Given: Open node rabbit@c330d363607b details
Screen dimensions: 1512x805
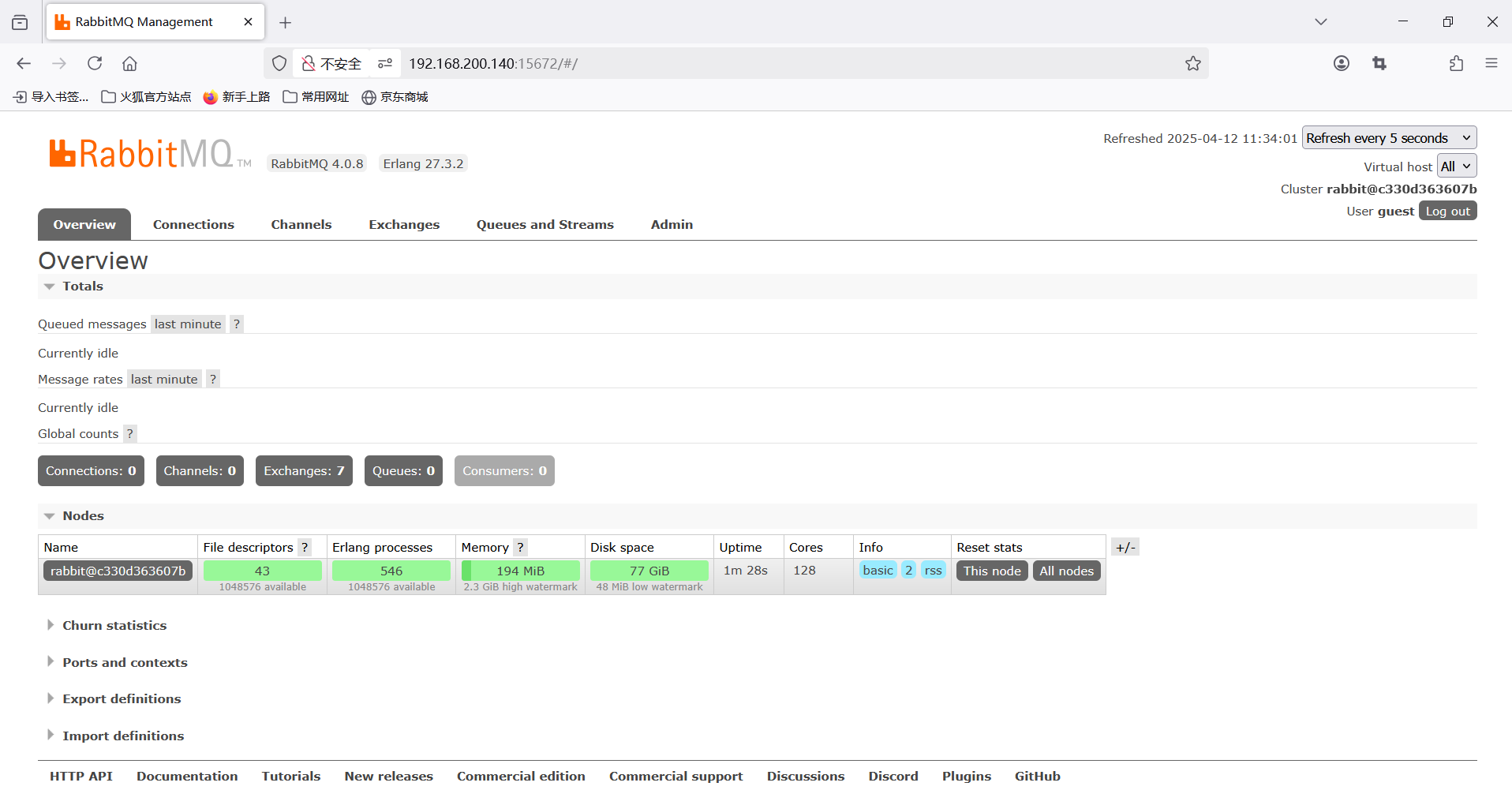Looking at the screenshot, I should pyautogui.click(x=118, y=571).
